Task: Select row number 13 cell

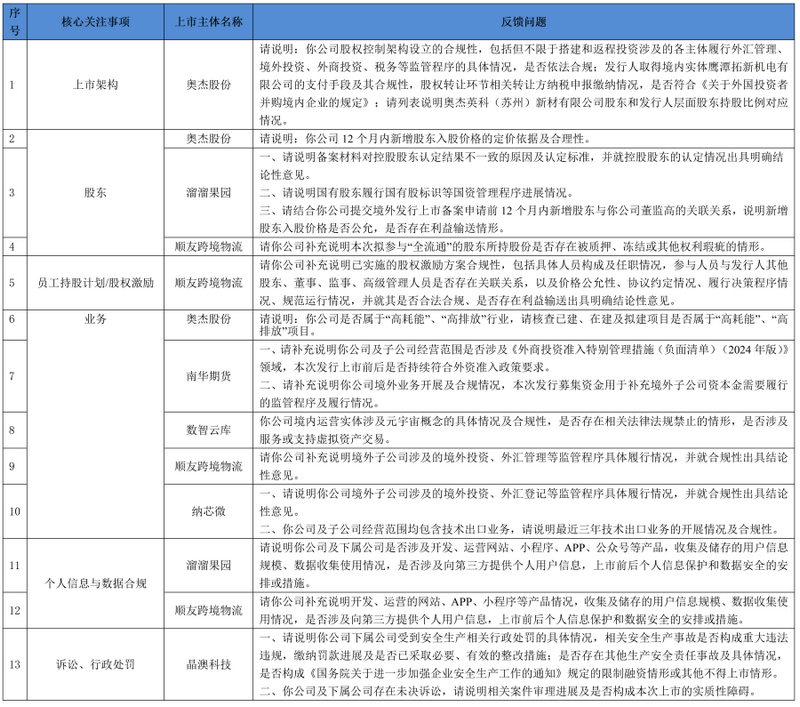Action: point(15,664)
